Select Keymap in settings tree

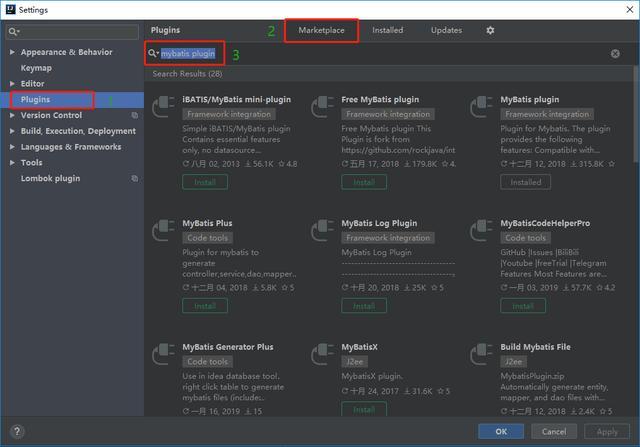click(x=36, y=68)
